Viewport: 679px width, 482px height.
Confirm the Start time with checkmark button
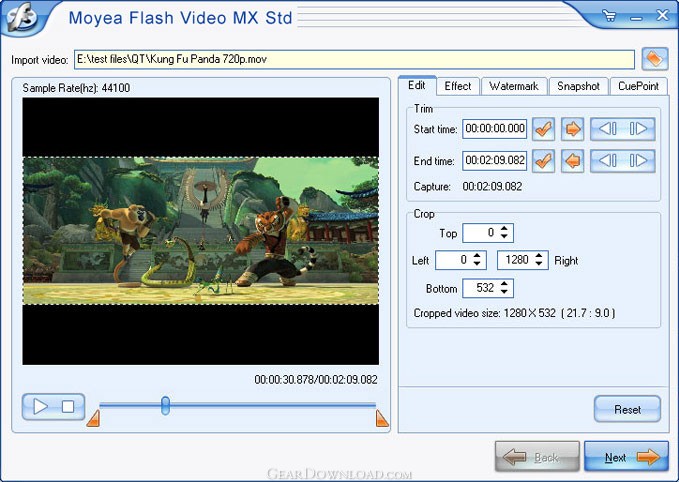(543, 129)
